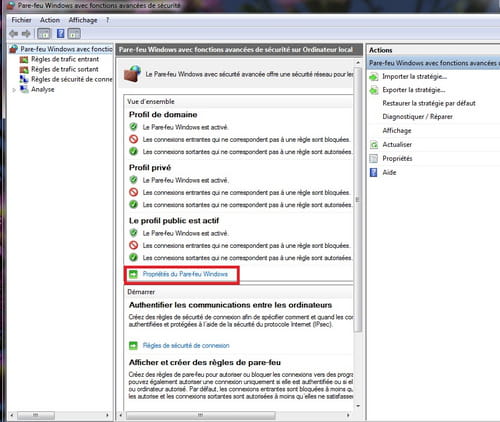The width and height of the screenshot is (500, 422).
Task: Click the firewall globe icon in overview banner
Action: [133, 74]
